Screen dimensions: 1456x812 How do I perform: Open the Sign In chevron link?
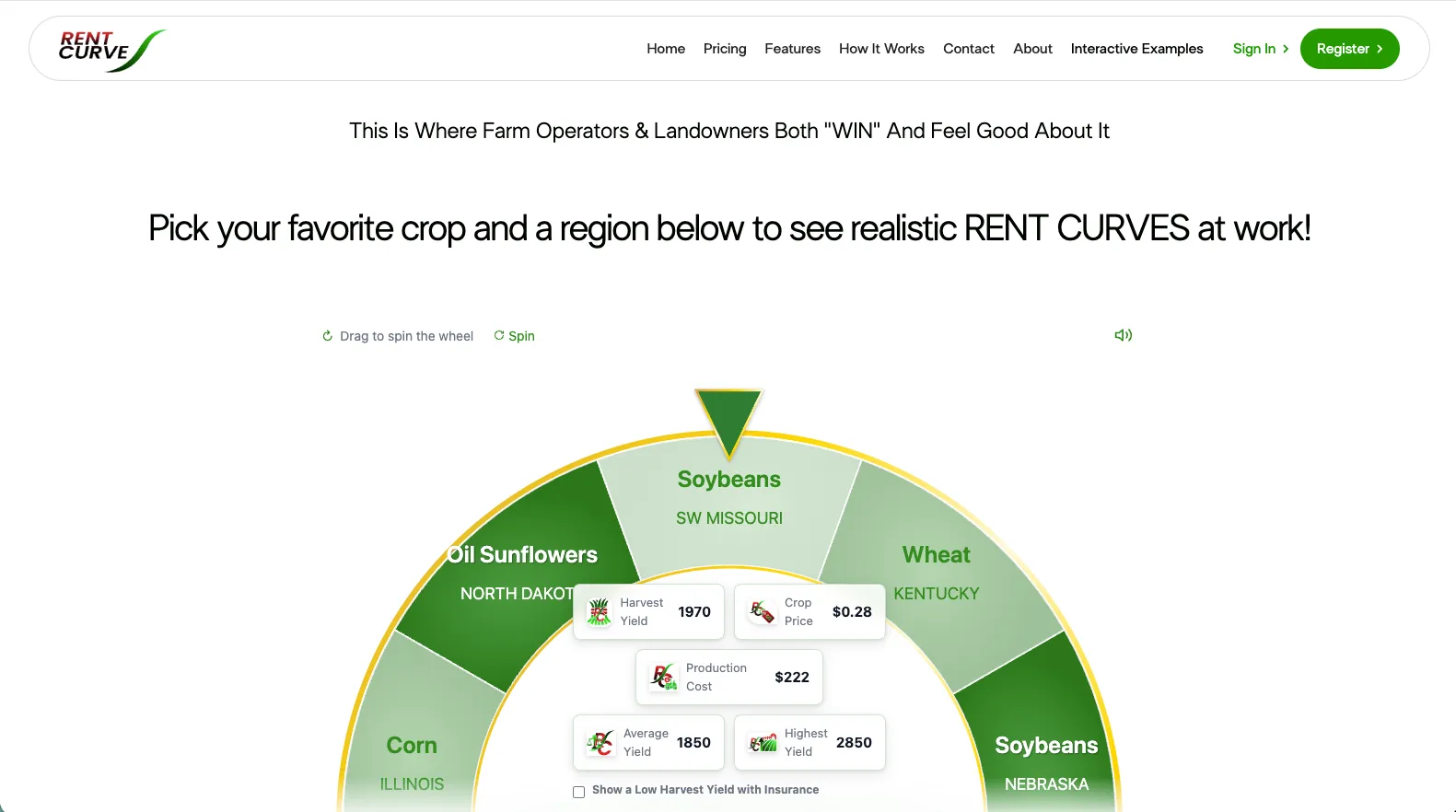(x=1261, y=49)
